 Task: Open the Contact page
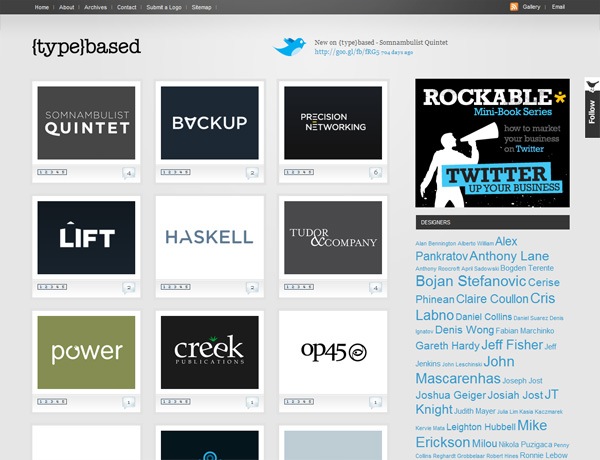(x=127, y=7)
